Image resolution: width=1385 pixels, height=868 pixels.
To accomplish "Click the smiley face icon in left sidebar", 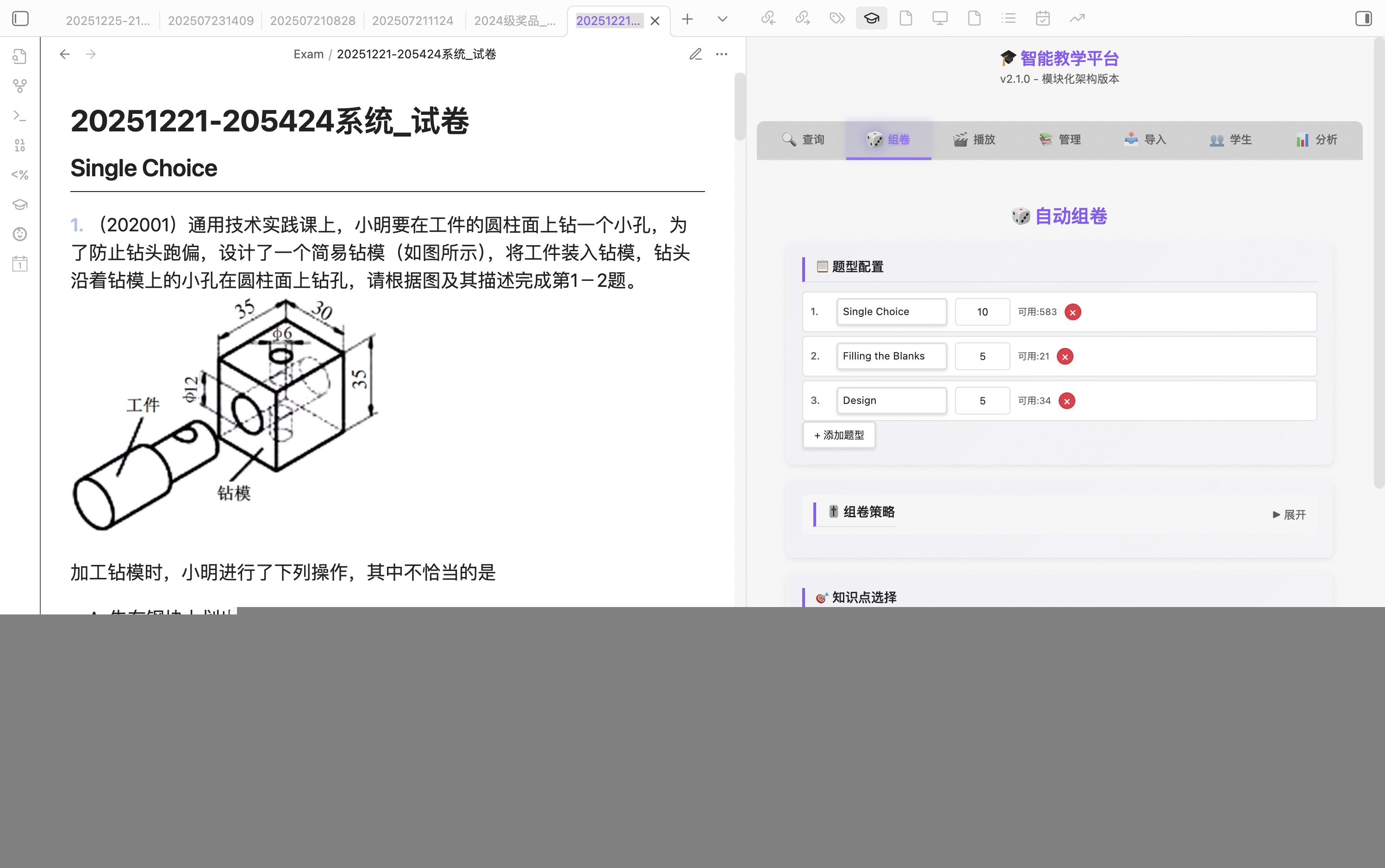I will 19,234.
